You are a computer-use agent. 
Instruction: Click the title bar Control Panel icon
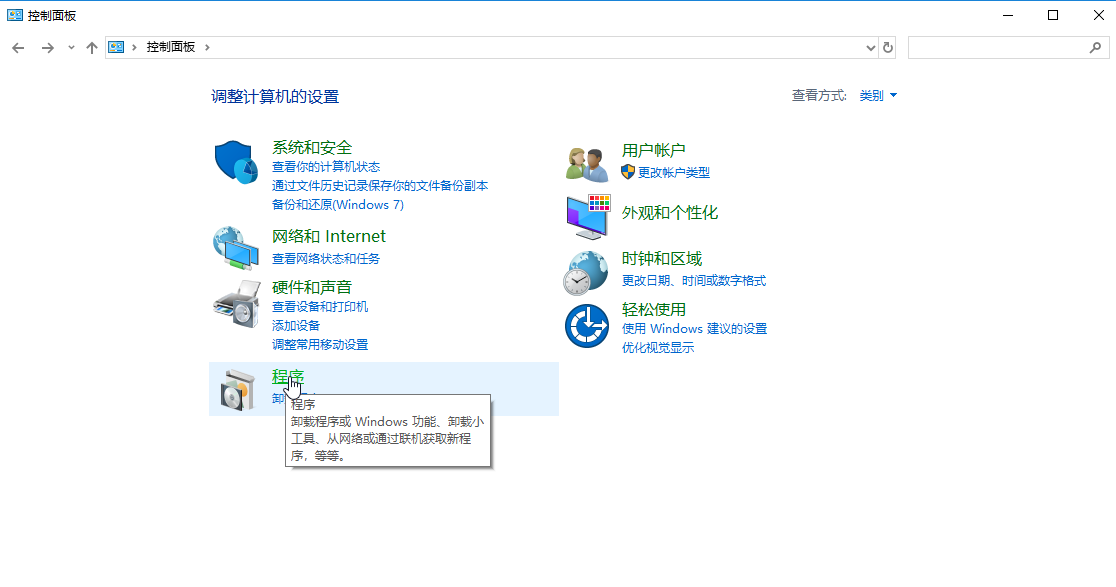pyautogui.click(x=14, y=15)
